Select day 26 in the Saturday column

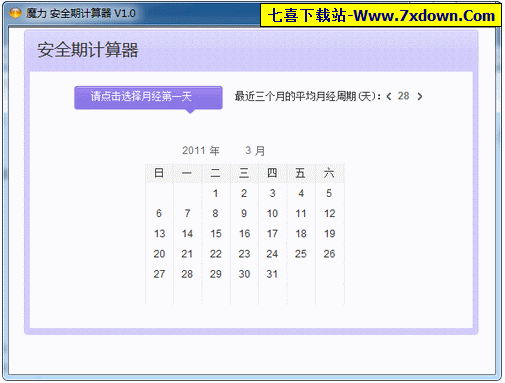tap(329, 254)
